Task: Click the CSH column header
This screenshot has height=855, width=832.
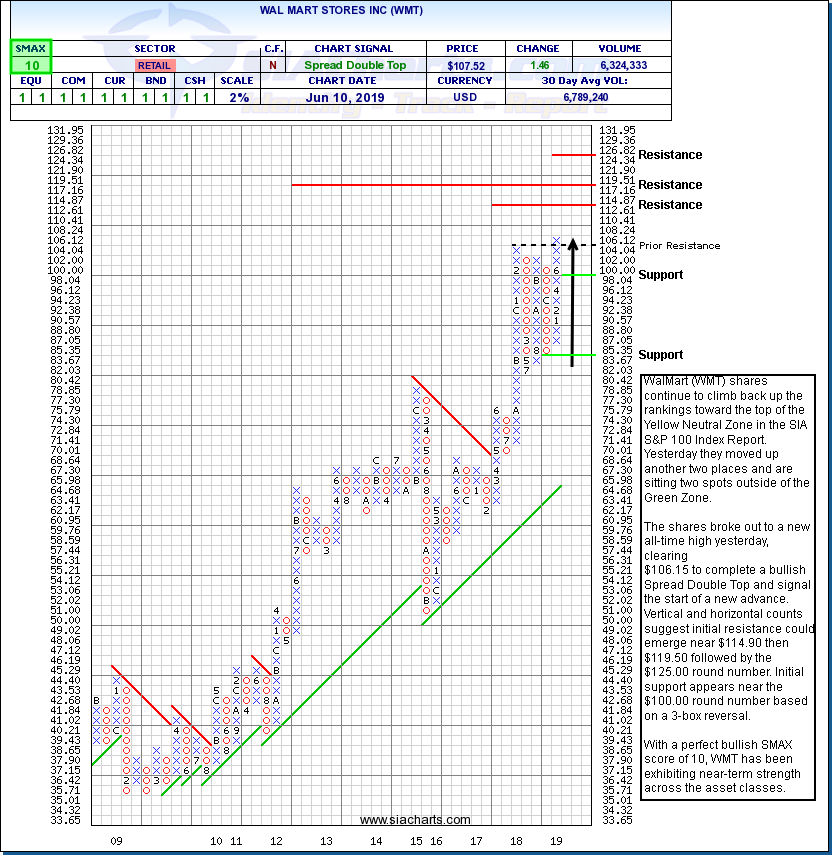Action: click(192, 81)
